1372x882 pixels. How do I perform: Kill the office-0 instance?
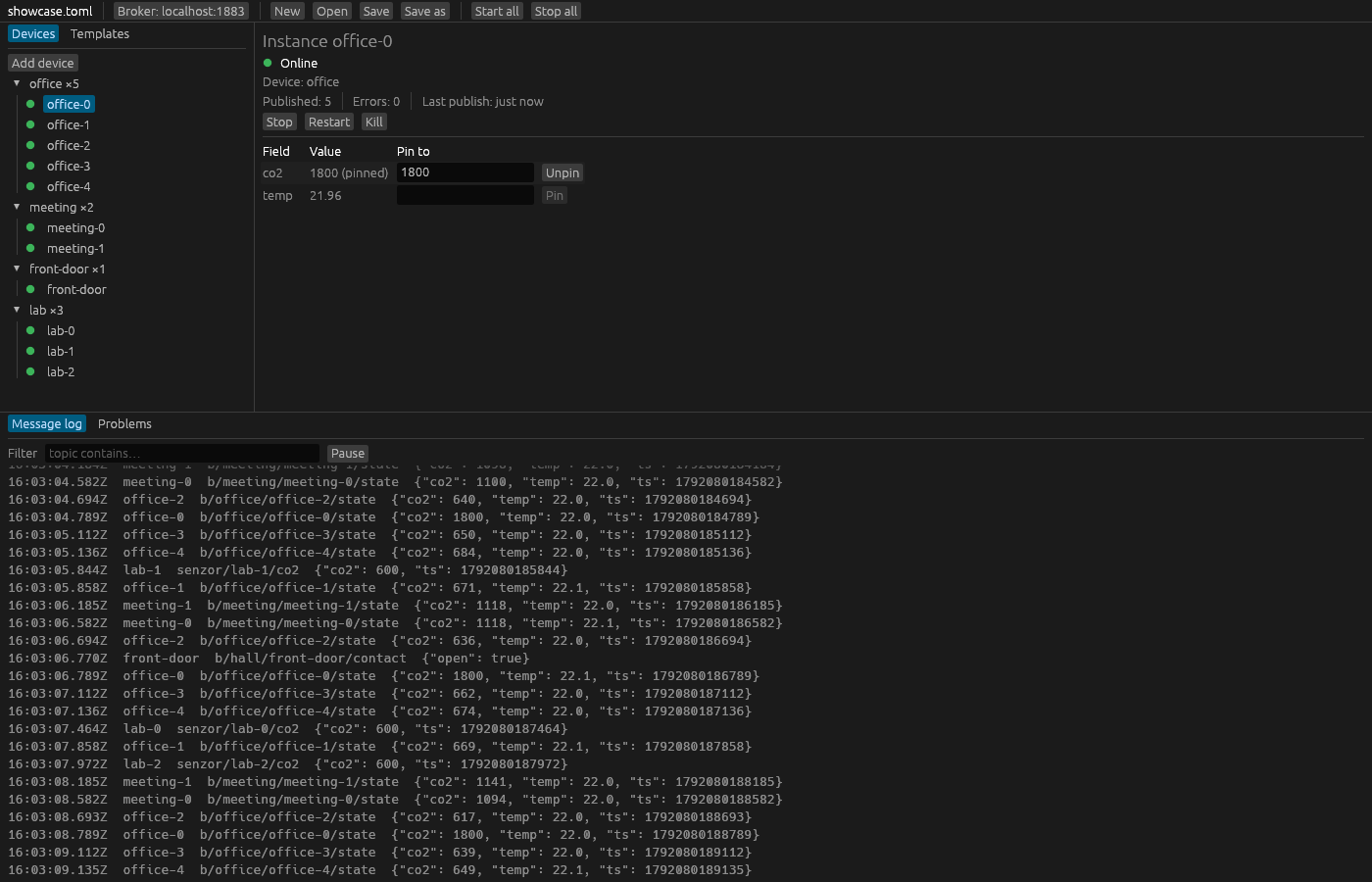374,122
